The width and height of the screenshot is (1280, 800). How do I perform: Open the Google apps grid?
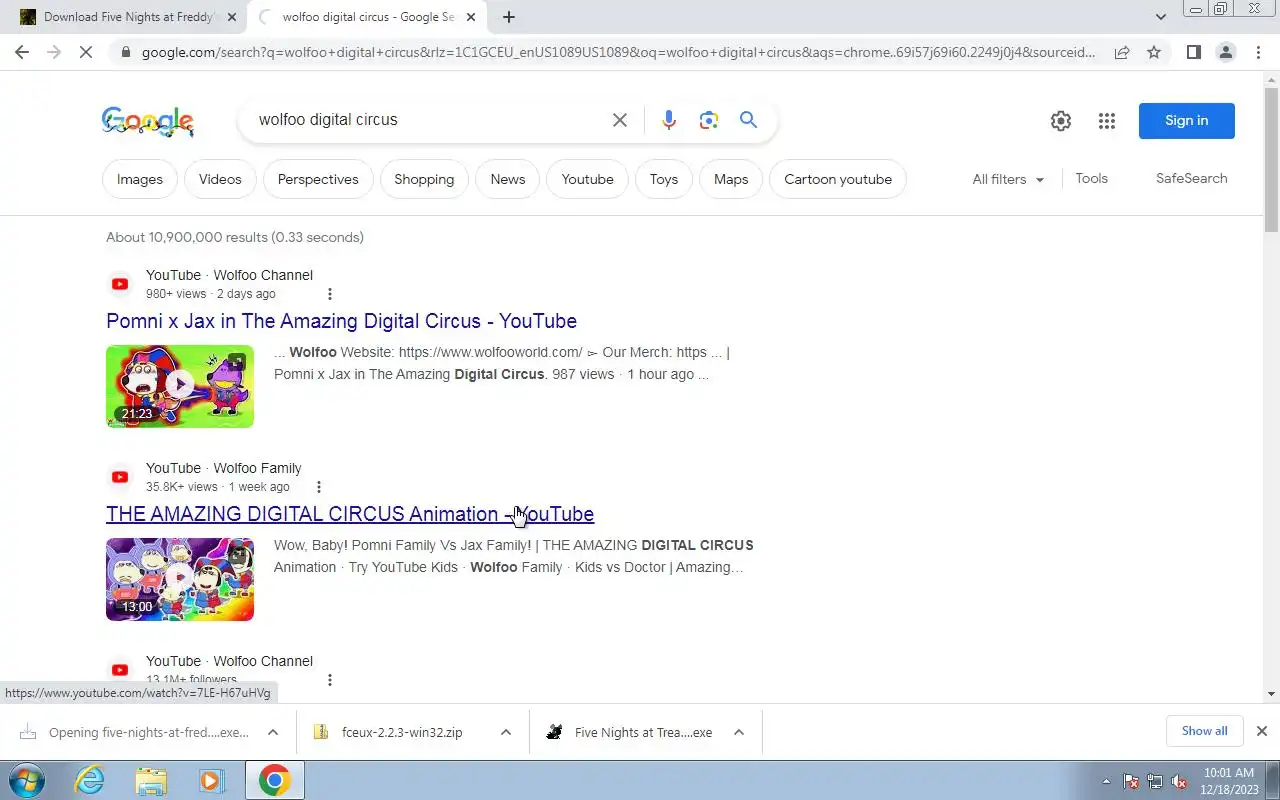[x=1106, y=121]
